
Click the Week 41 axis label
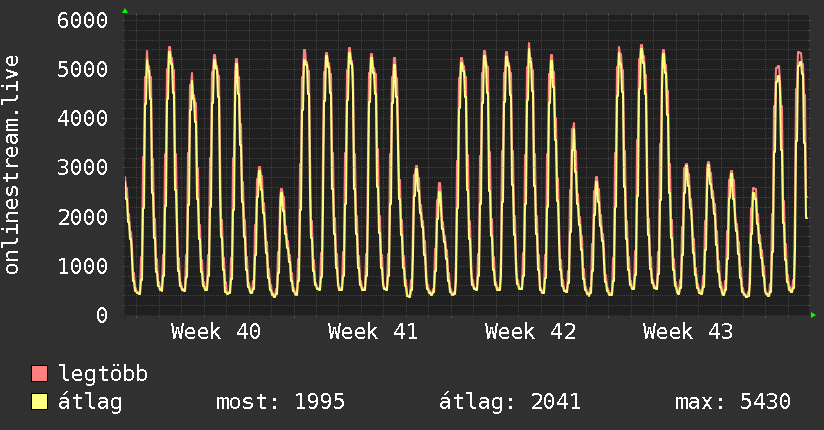point(373,332)
